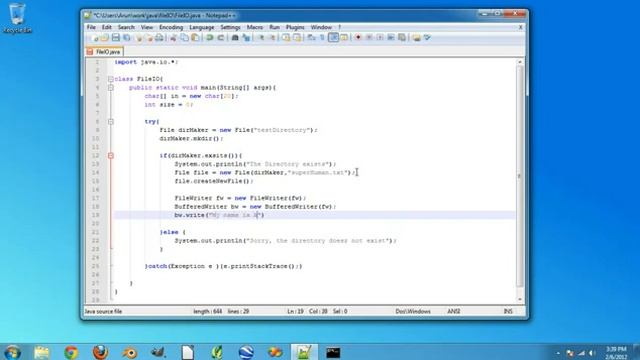This screenshot has height=360, width=640.
Task: Open the File menu
Action: [91, 27]
